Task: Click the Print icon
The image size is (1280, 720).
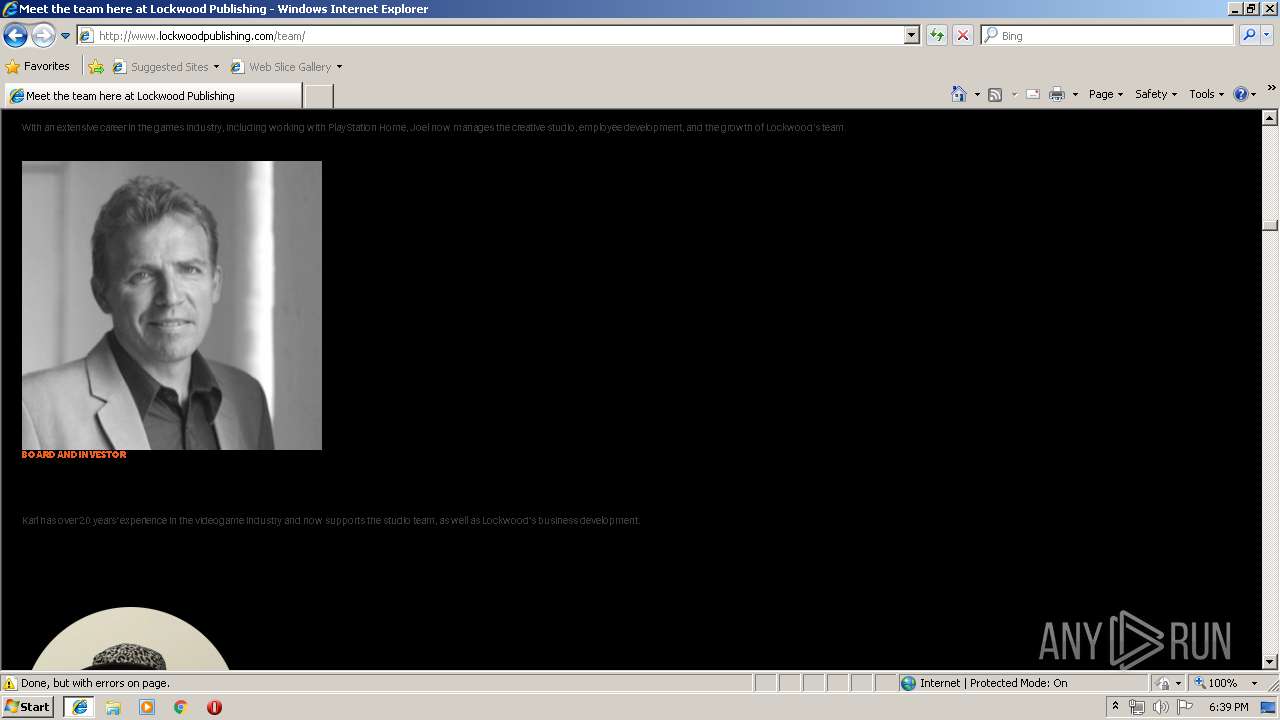Action: (1057, 94)
